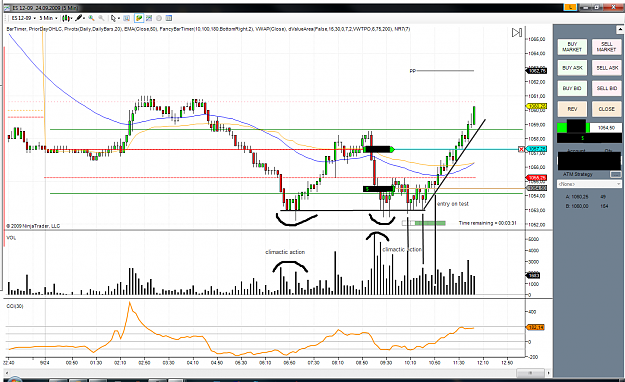
Task: Select the cursor pointer tool icon
Action: point(113,18)
